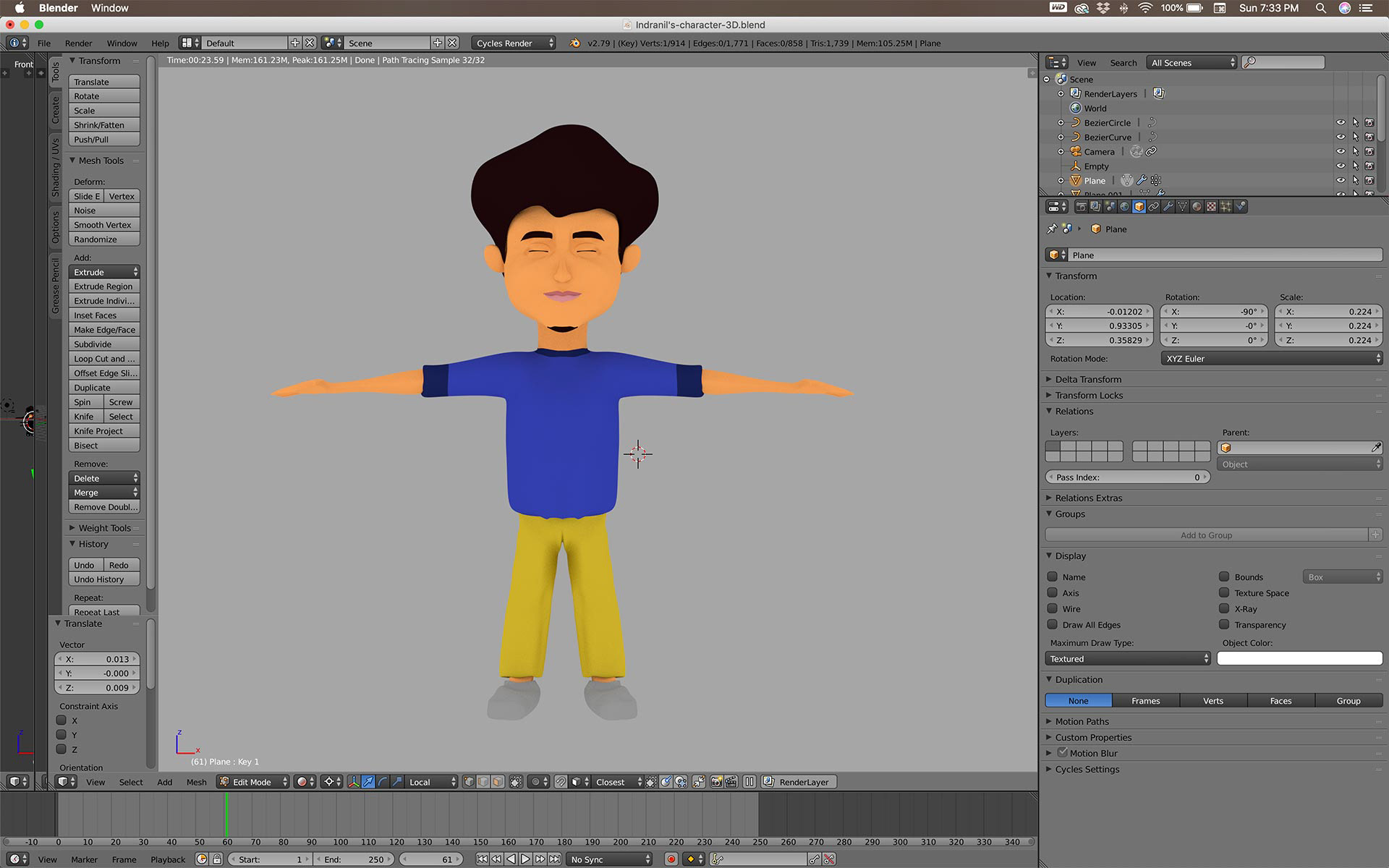
Task: Click the translate manipulator arrow icon
Action: pos(368,782)
